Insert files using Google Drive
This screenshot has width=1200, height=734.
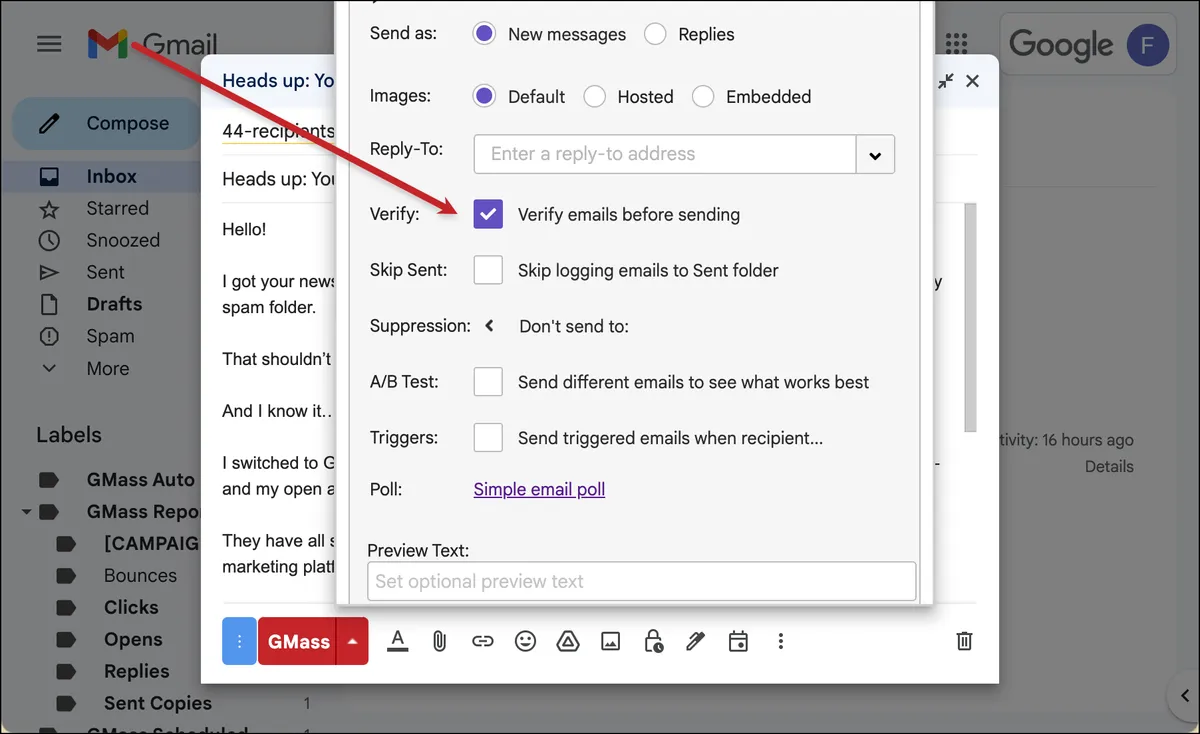tap(568, 641)
